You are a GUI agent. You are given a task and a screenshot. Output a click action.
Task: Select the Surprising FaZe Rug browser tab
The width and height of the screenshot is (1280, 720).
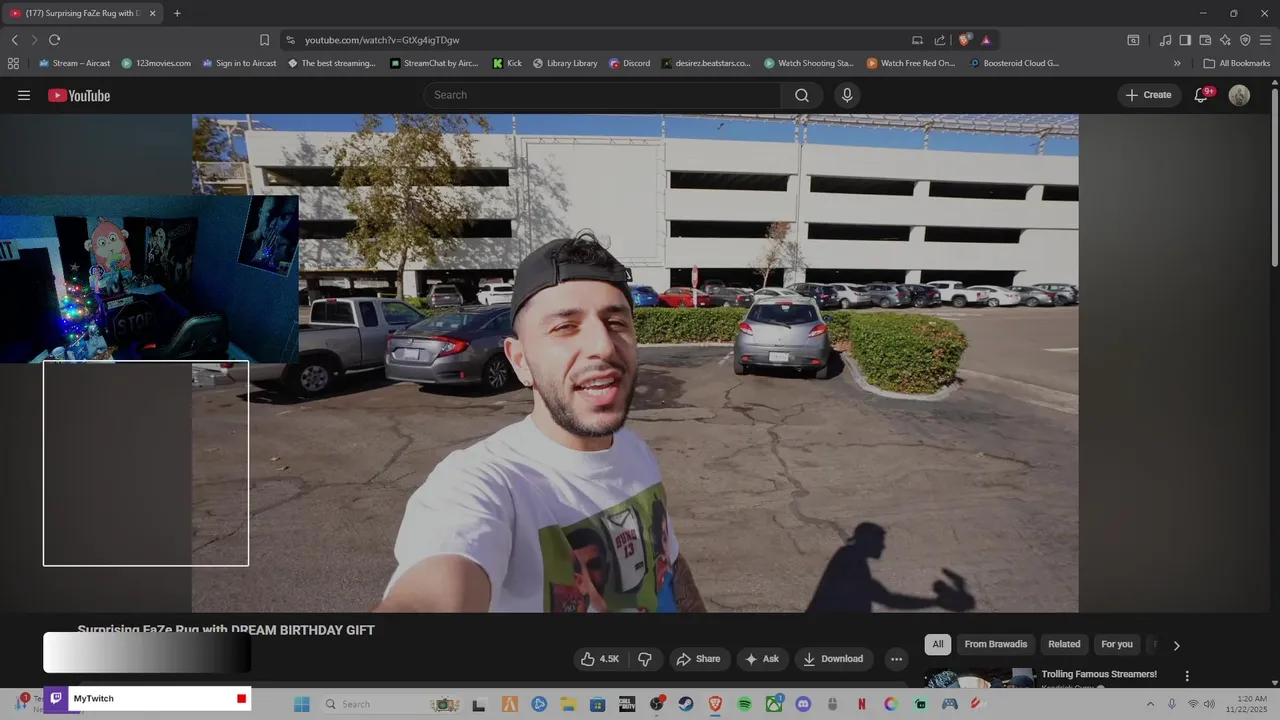(83, 13)
